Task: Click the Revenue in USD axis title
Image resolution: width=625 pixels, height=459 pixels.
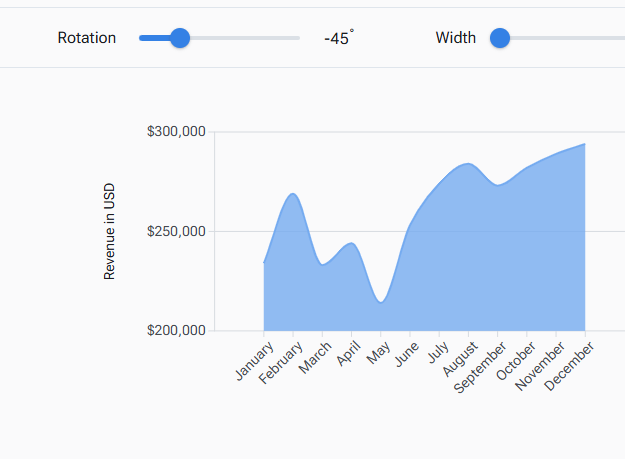Action: (110, 231)
